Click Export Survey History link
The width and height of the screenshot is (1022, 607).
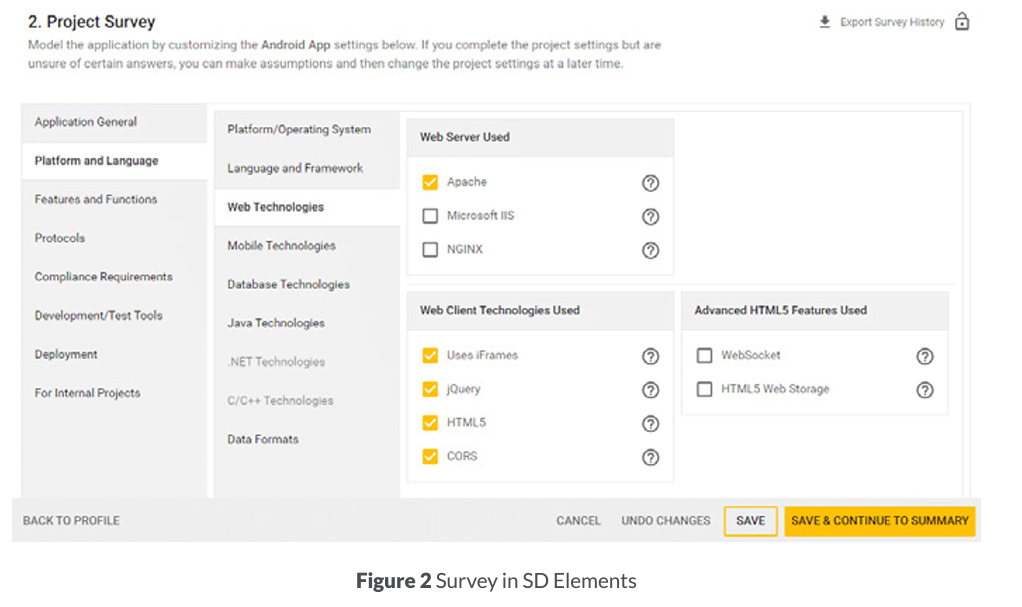(892, 22)
